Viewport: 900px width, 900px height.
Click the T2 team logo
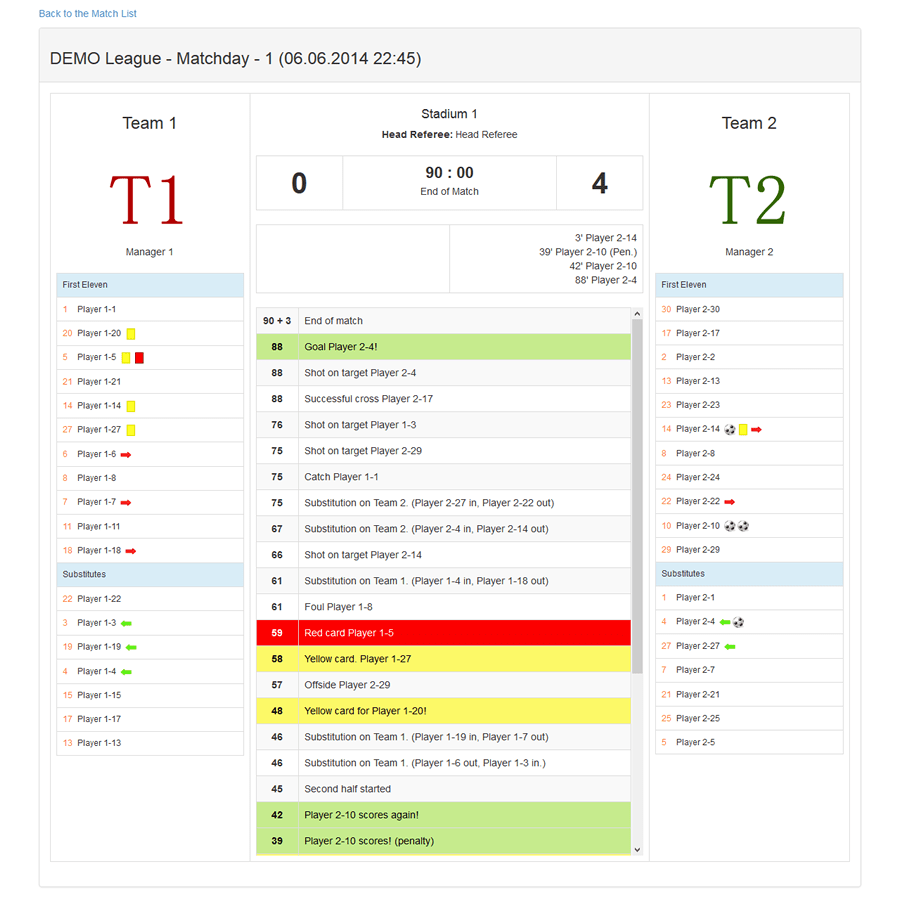(x=748, y=200)
